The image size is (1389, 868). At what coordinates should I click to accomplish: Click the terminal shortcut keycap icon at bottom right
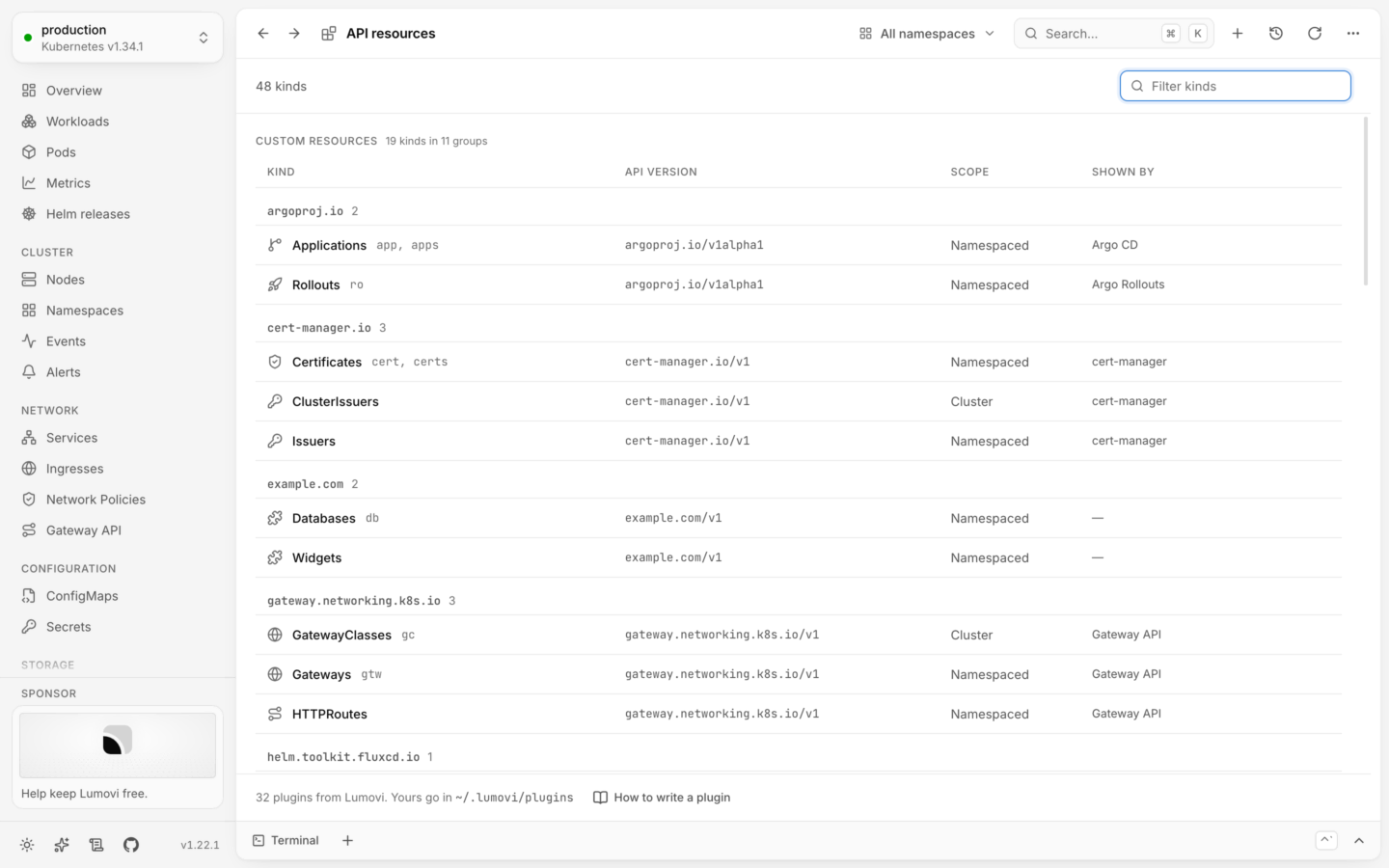[1326, 841]
